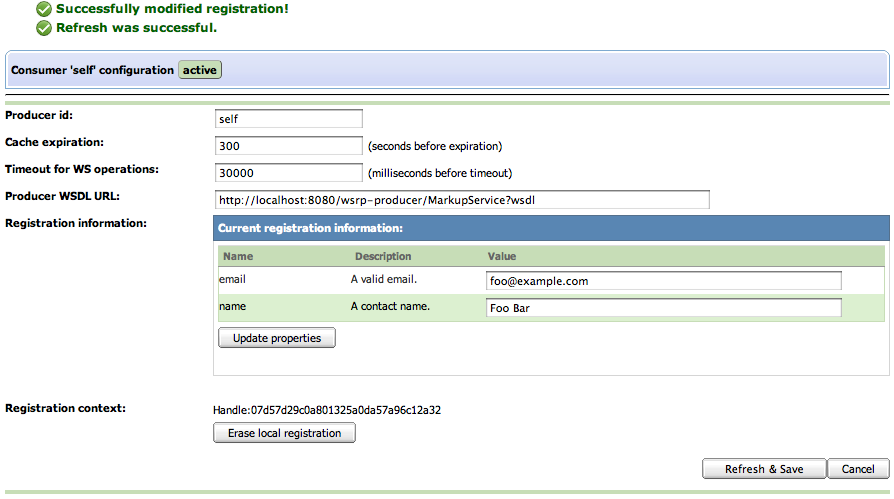Click the Consumer 'self' configuration title
Screen dimensions: 894x499
[92, 71]
